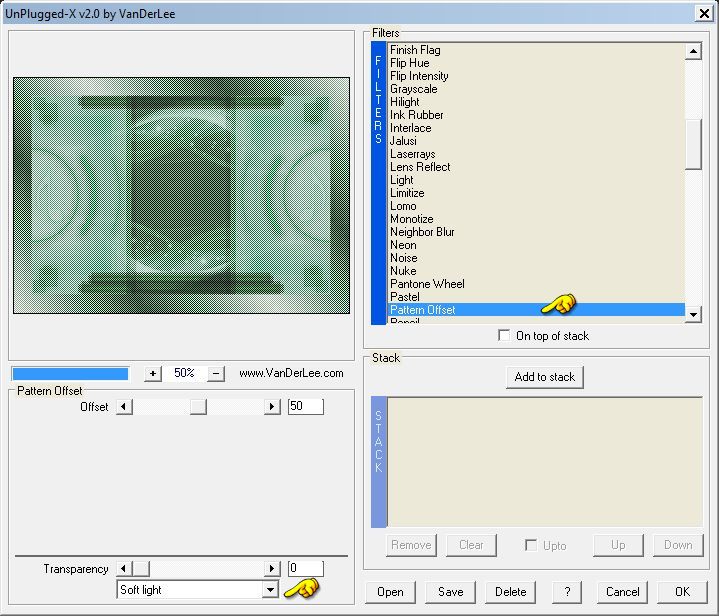Click the Clear stack button
Screen dimensions: 719x616
[x=471, y=545]
